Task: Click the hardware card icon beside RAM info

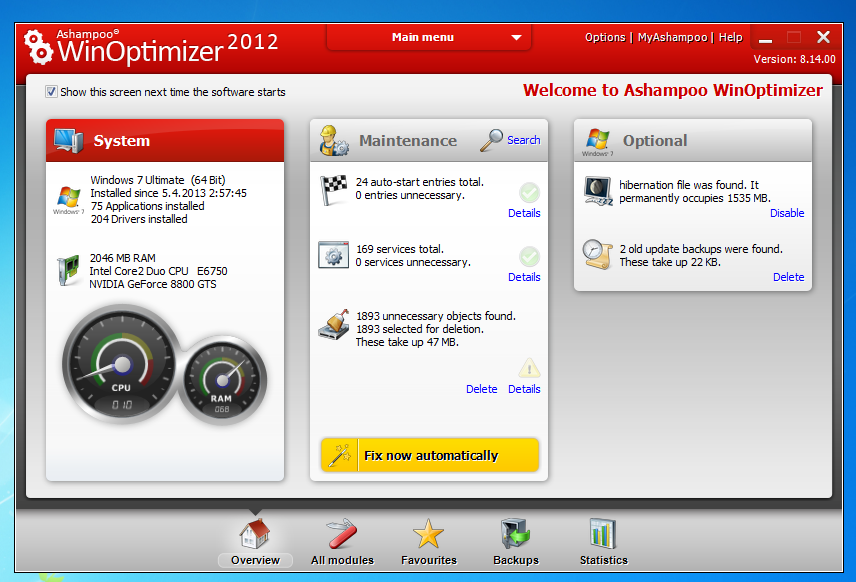Action: [x=68, y=271]
